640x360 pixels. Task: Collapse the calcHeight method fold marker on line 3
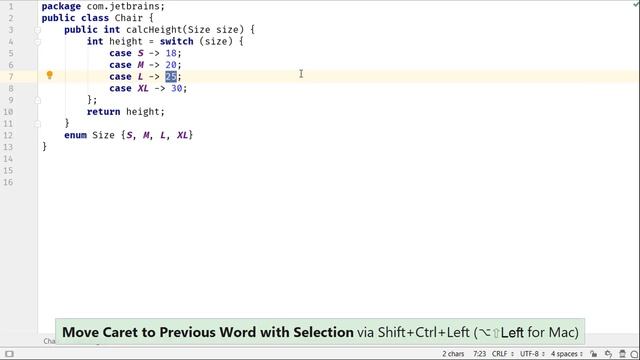coord(37,30)
